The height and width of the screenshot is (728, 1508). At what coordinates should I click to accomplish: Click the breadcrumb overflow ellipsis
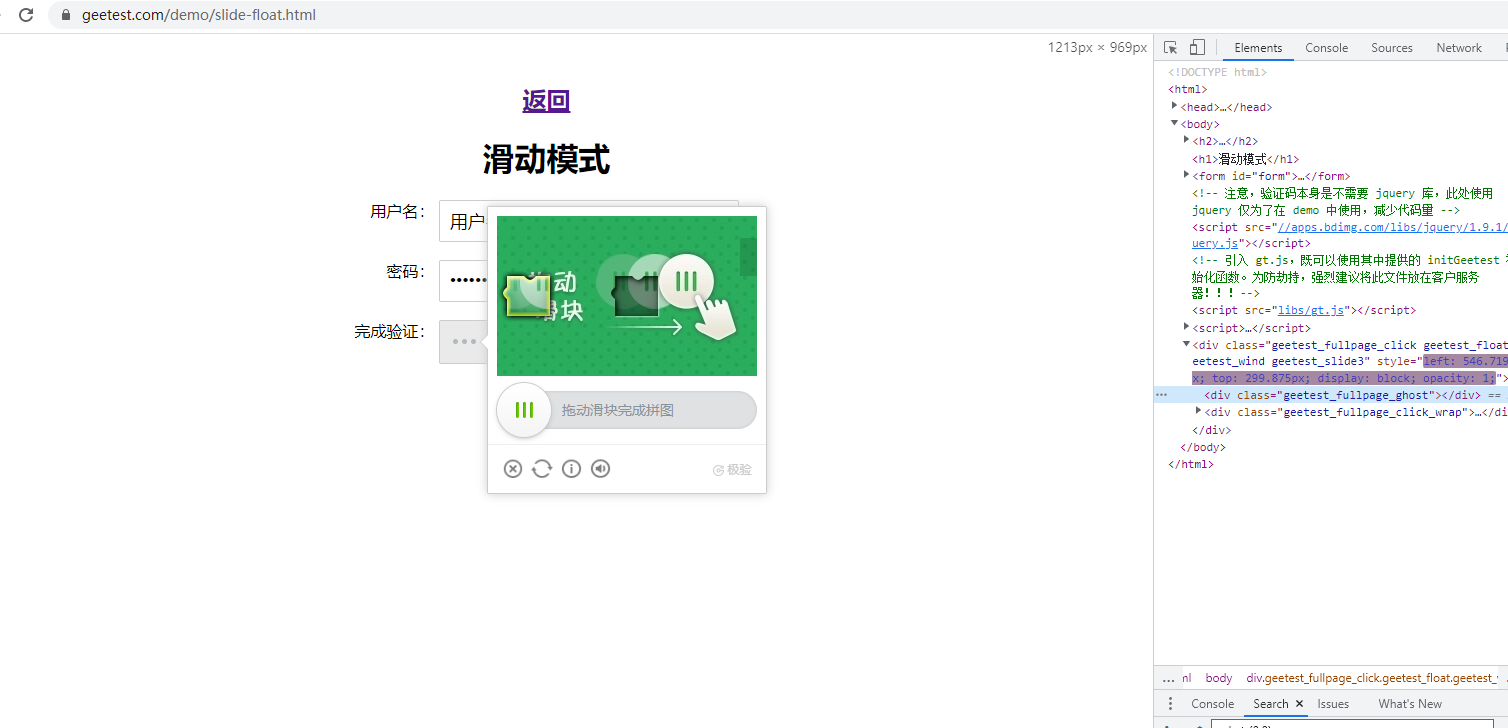(x=1168, y=678)
